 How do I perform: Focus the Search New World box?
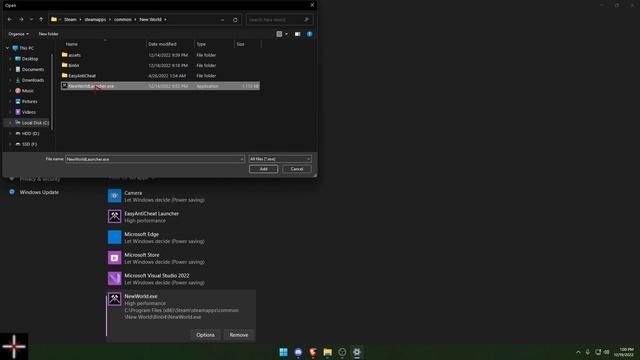click(x=279, y=20)
